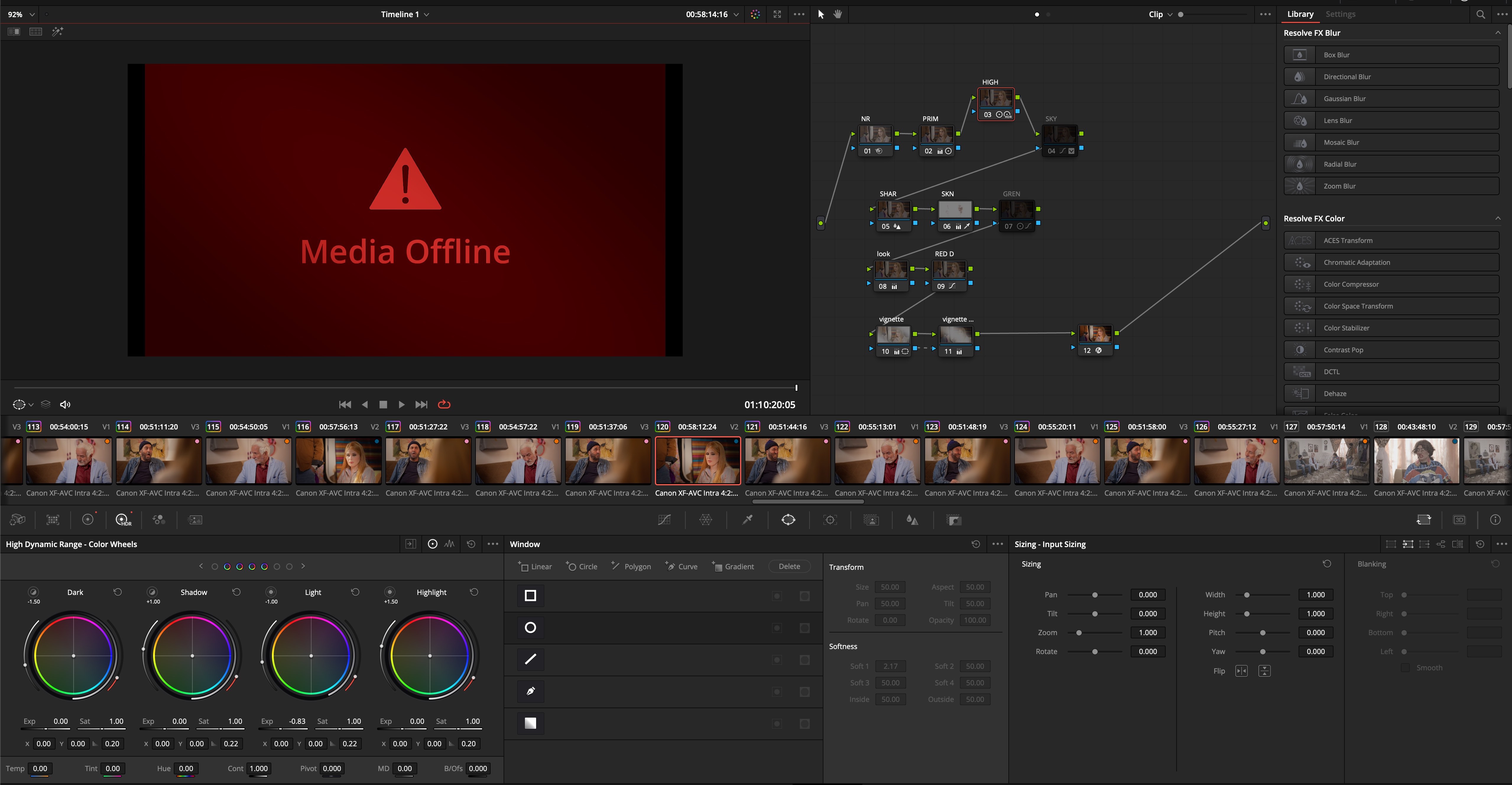Image resolution: width=1512 pixels, height=785 pixels.
Task: Open the Curves palette
Action: (664, 520)
